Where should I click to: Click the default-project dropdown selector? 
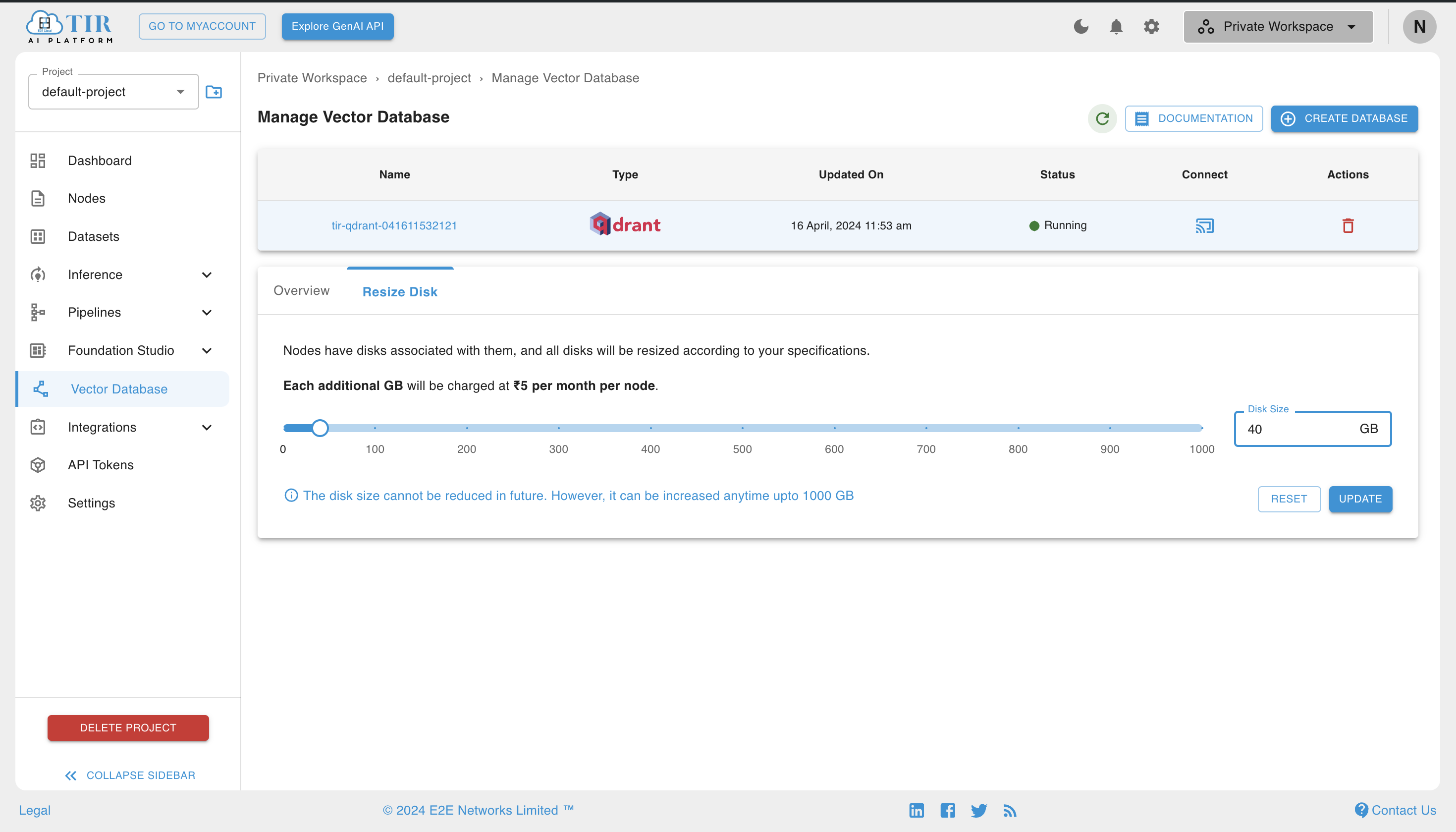109,91
